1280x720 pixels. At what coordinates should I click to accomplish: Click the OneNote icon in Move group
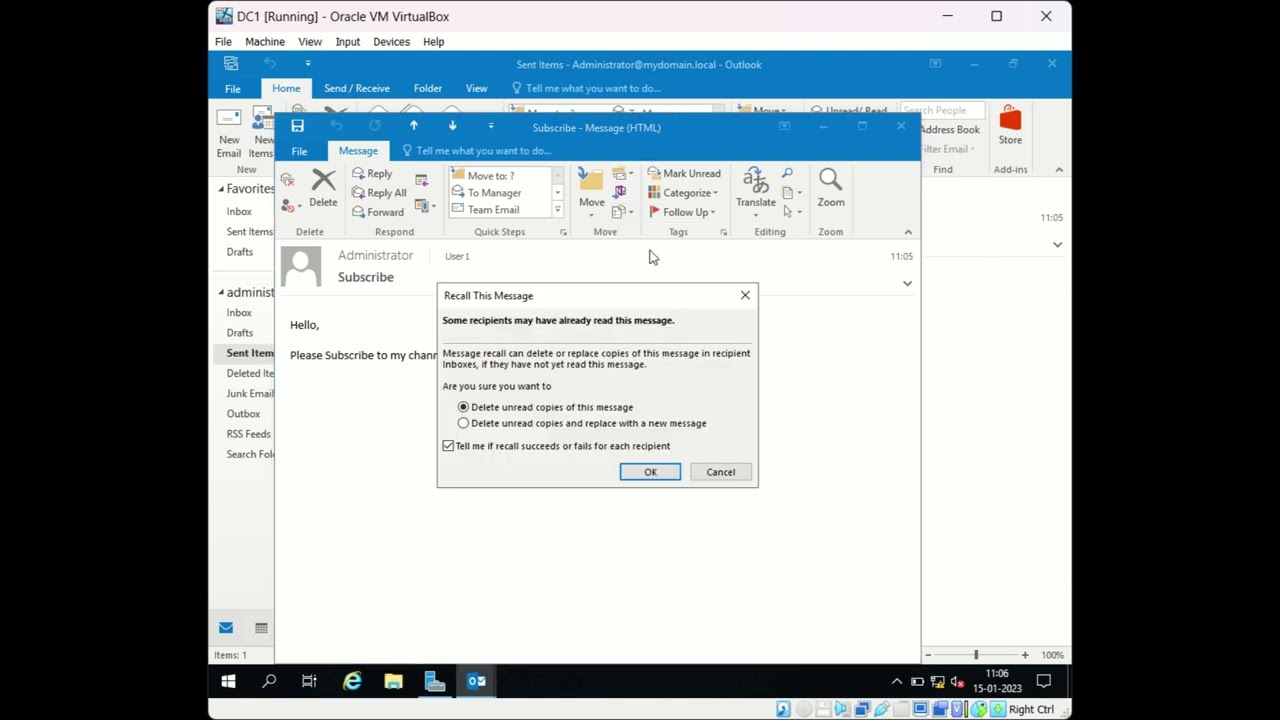coord(620,192)
